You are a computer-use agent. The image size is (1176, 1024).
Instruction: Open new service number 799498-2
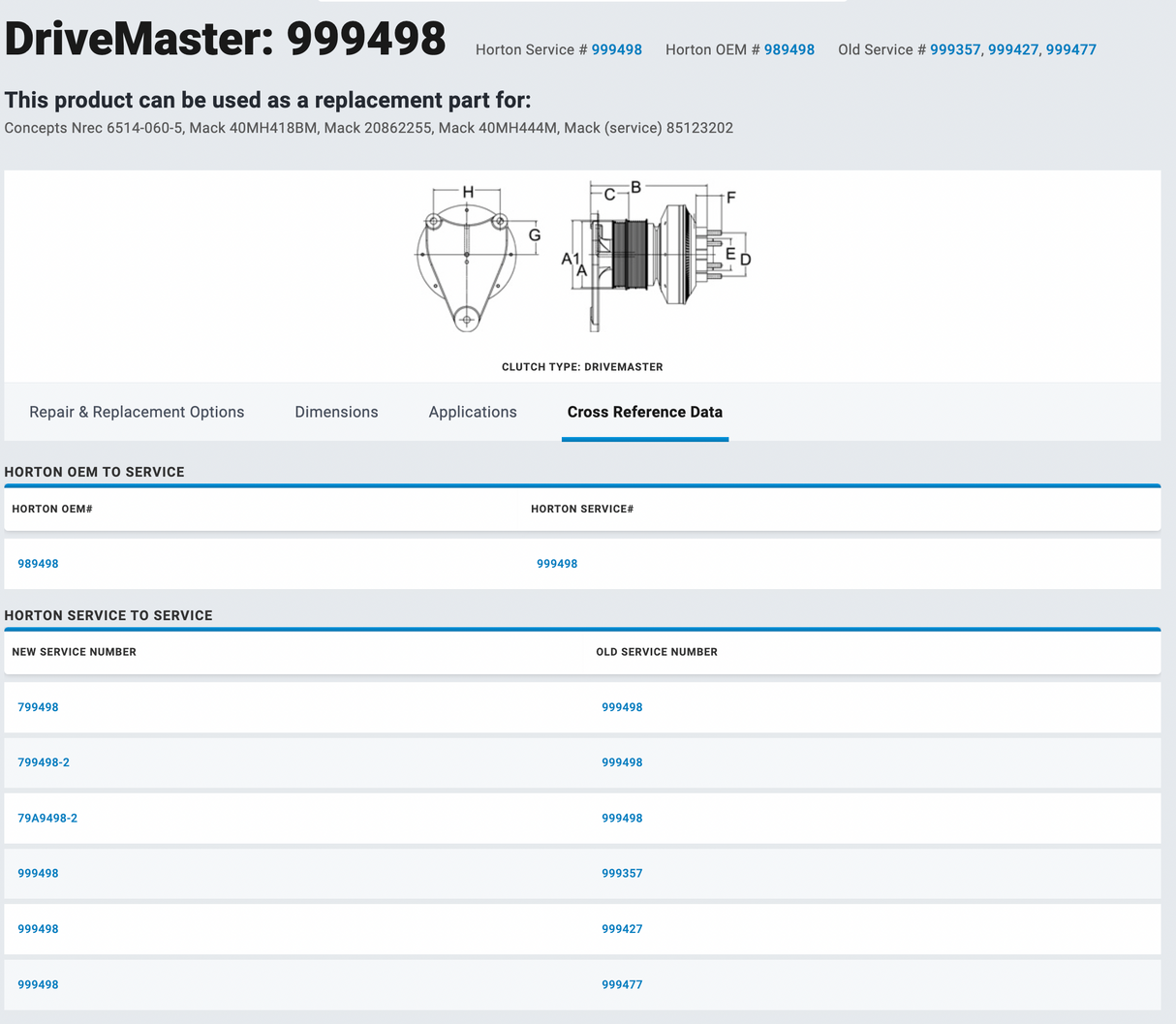pyautogui.click(x=44, y=762)
